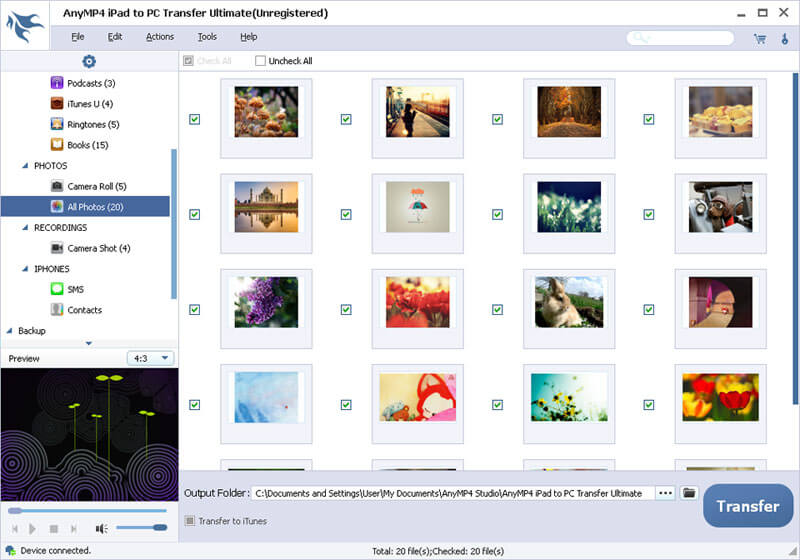Click the Output Folder path field
This screenshot has width=800, height=560.
click(453, 493)
